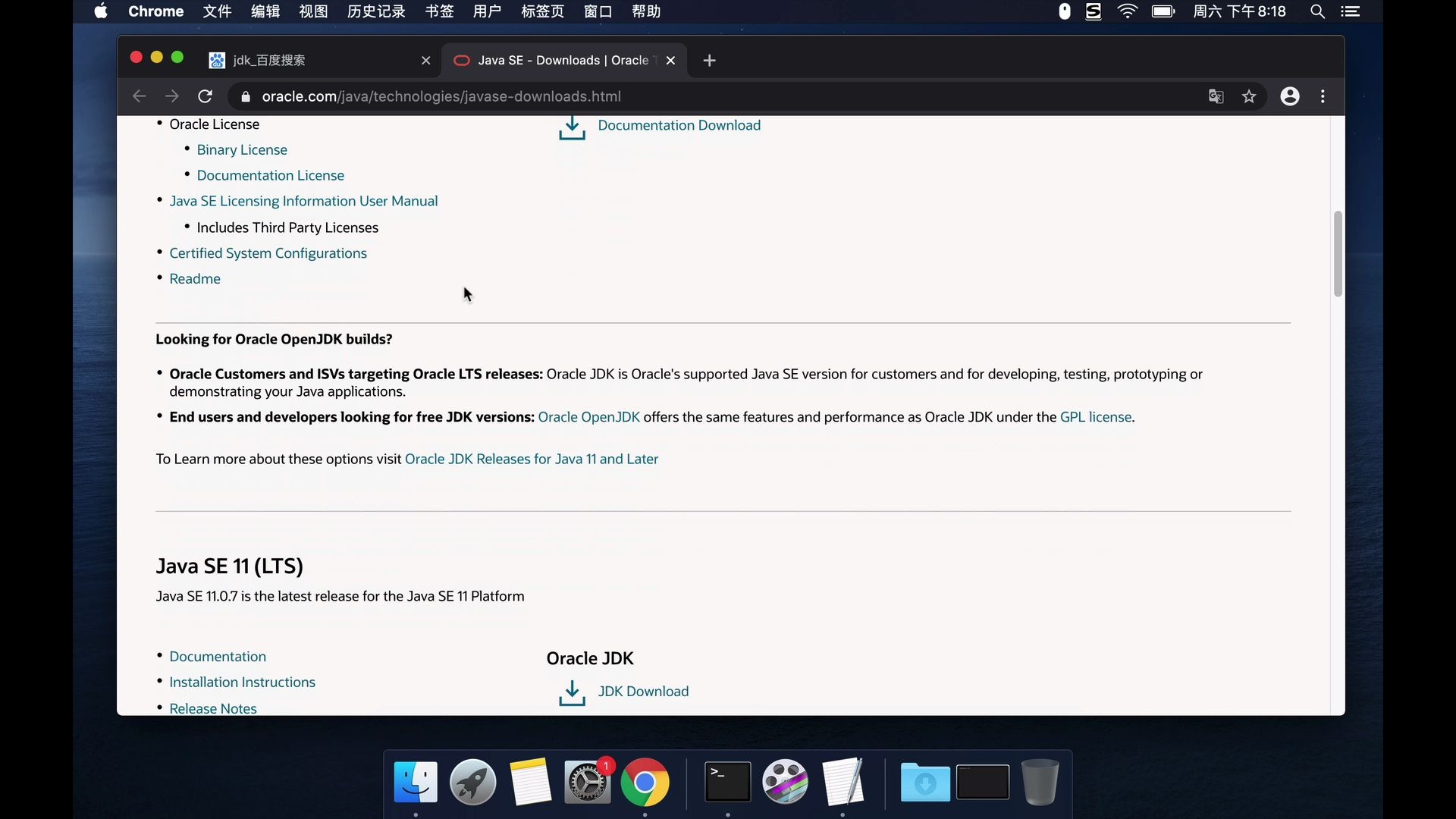
Task: Click the JDK Download link
Action: coord(644,692)
